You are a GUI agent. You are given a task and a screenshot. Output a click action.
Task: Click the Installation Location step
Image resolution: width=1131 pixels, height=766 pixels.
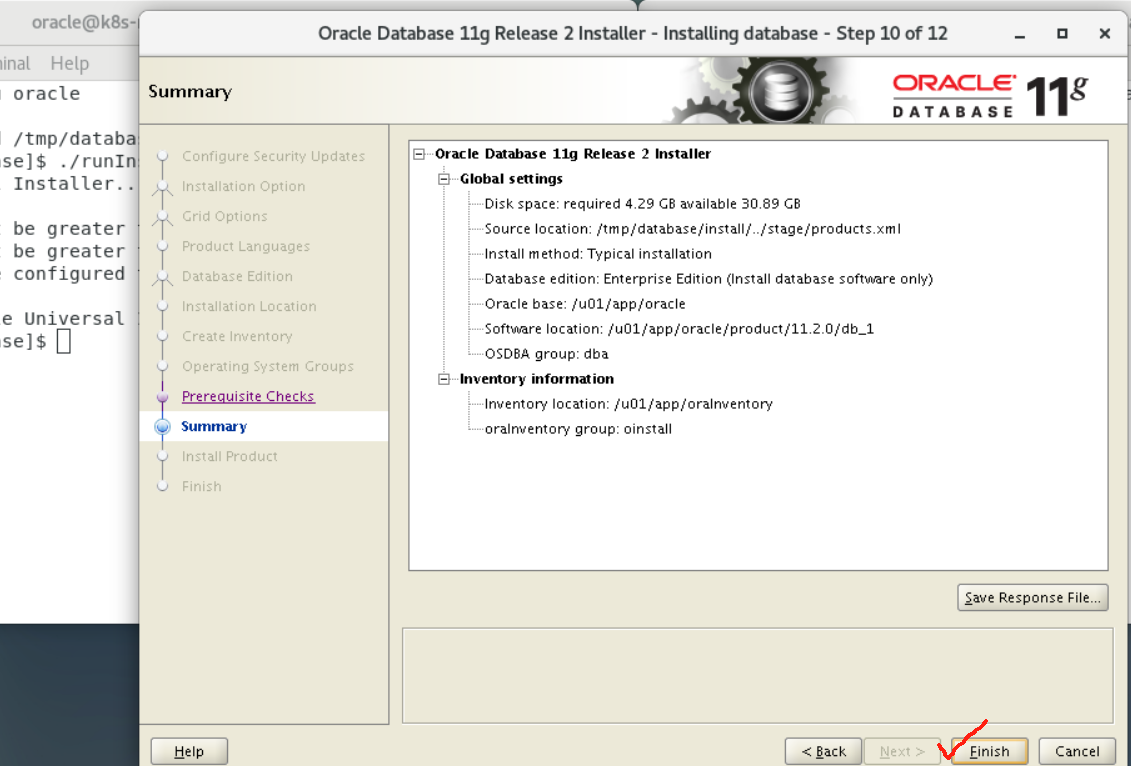pyautogui.click(x=249, y=306)
